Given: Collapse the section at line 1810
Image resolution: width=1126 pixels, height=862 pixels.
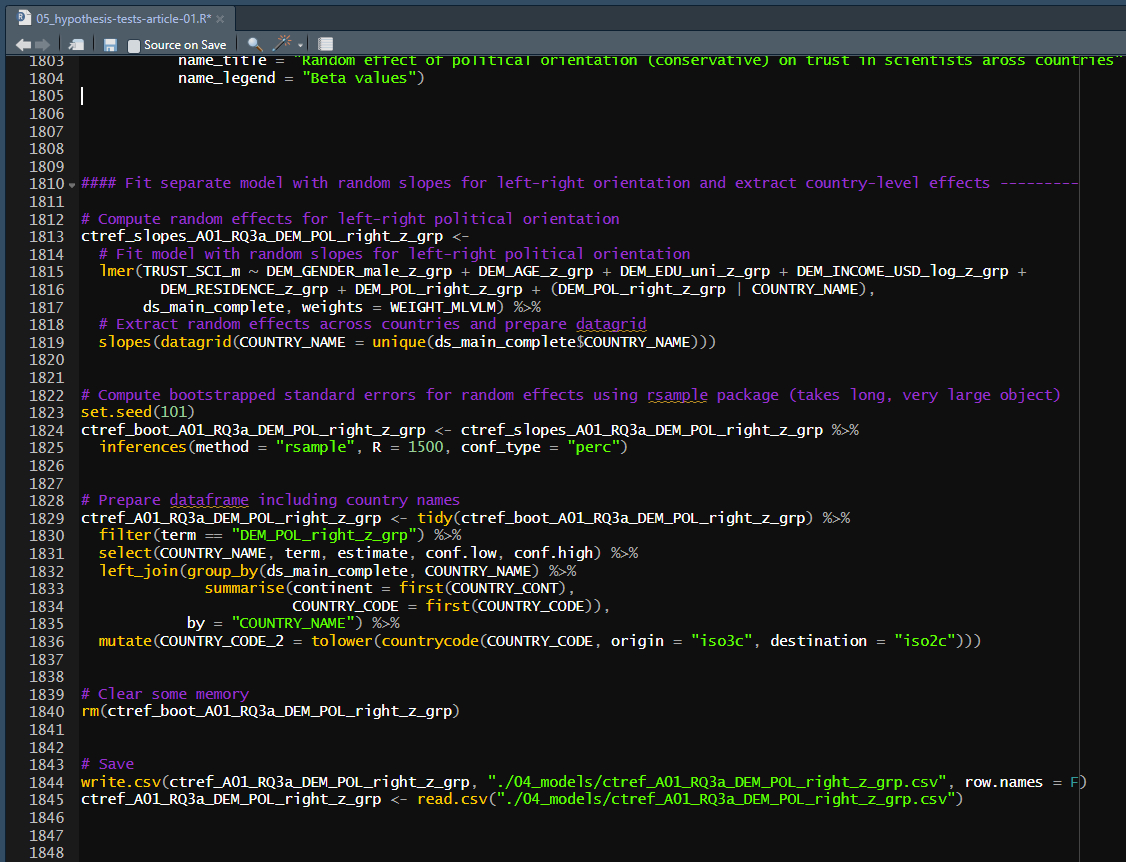Looking at the screenshot, I should [72, 184].
